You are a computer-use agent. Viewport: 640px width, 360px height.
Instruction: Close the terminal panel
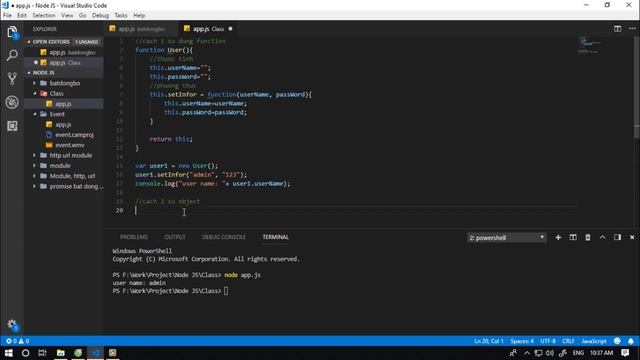pyautogui.click(x=632, y=237)
